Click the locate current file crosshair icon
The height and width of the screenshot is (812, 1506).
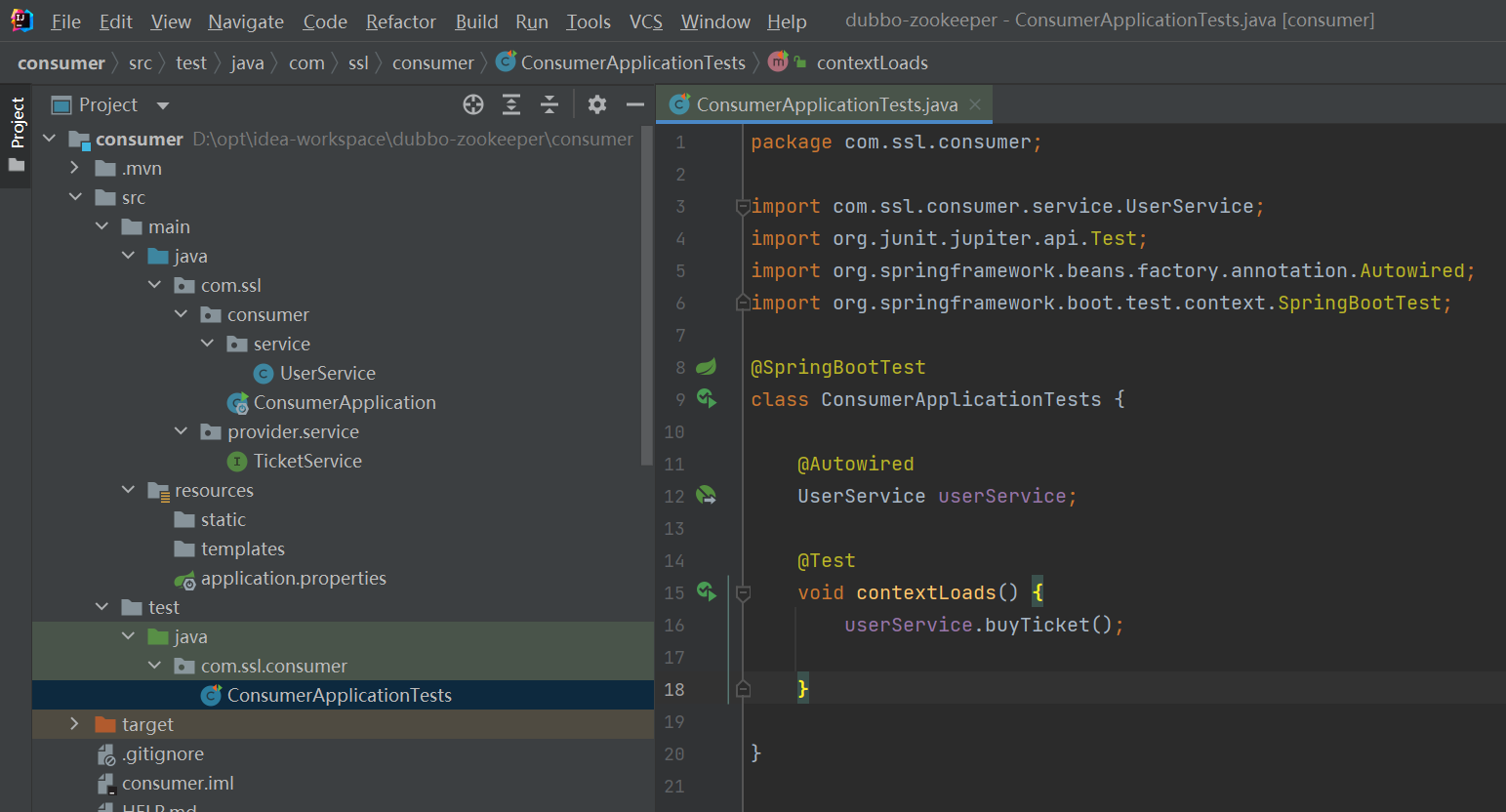pos(473,104)
